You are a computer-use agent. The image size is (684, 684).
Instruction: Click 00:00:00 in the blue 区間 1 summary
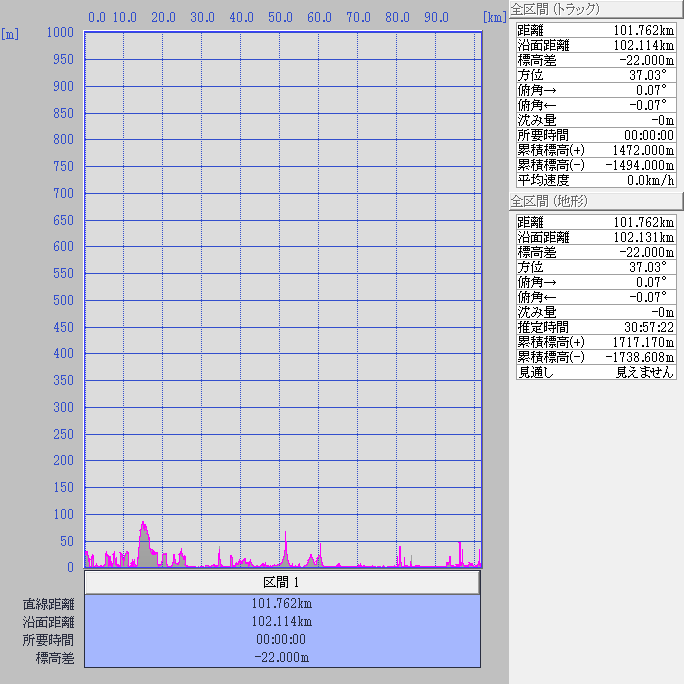281,640
